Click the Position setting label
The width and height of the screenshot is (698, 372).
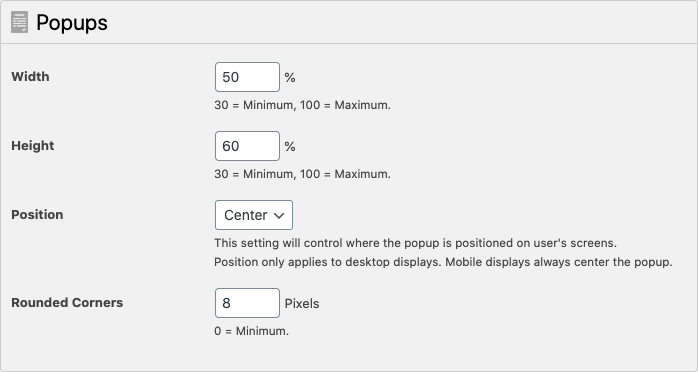37,215
